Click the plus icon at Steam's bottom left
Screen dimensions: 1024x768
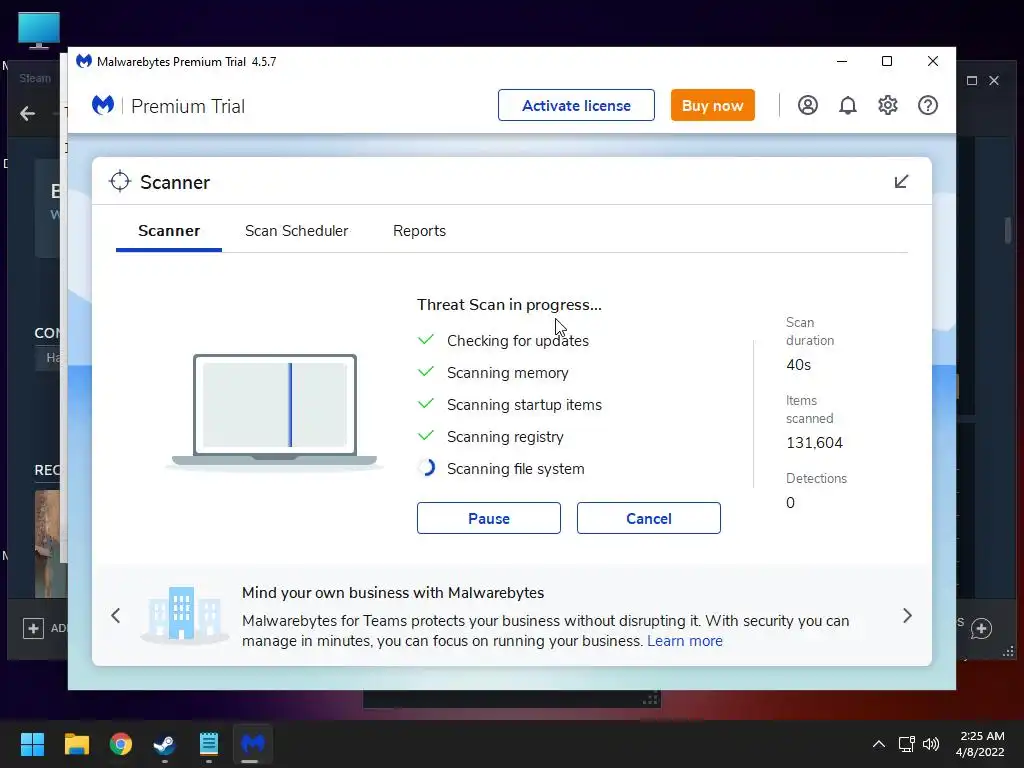click(33, 628)
